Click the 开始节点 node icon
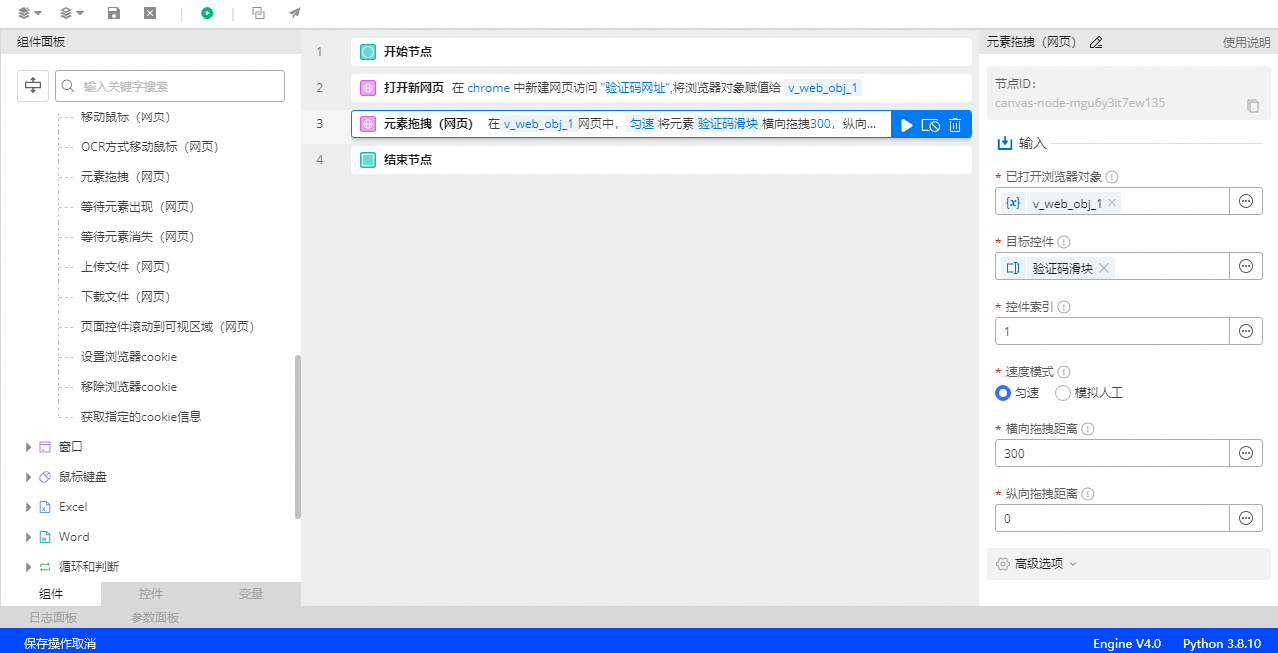 pyautogui.click(x=367, y=52)
